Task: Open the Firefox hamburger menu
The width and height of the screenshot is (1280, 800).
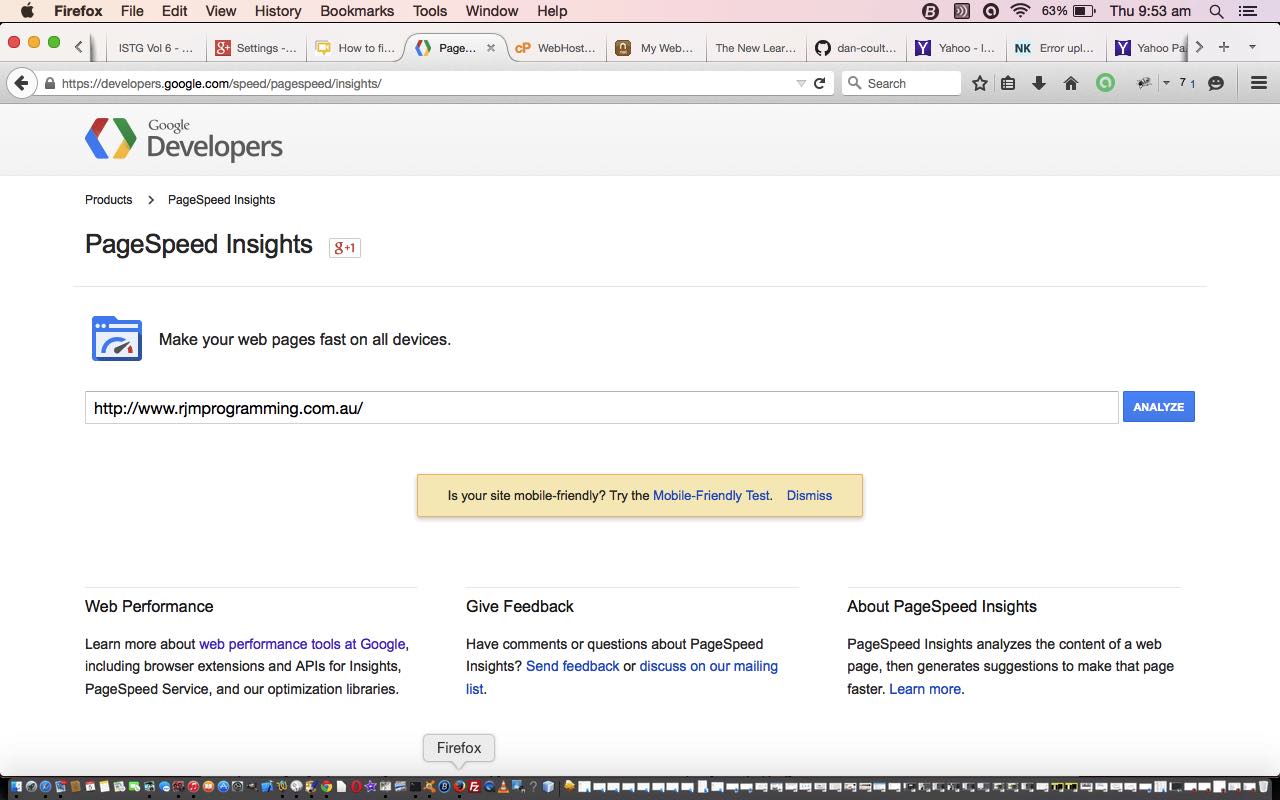Action: coord(1259,83)
